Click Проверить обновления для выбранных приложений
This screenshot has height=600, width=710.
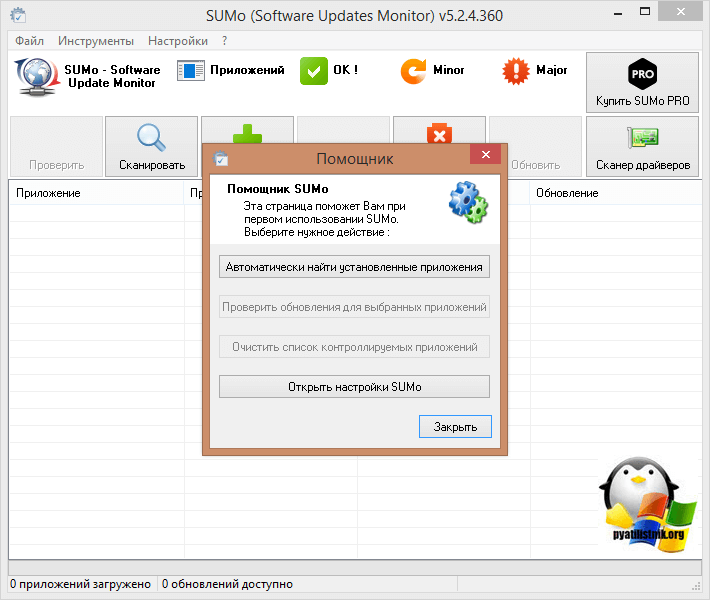[354, 307]
